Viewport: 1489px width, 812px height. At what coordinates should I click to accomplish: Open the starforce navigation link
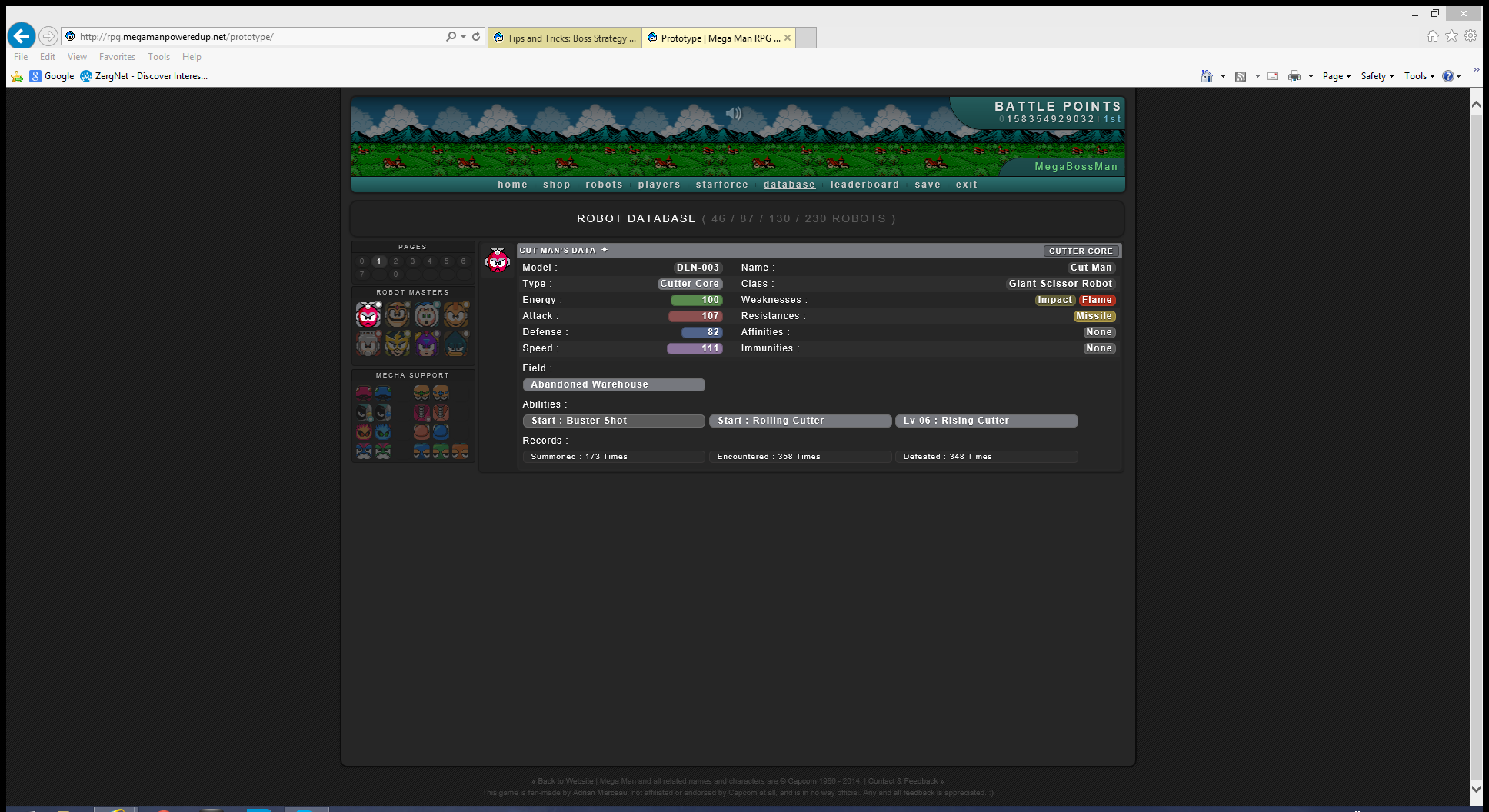click(x=722, y=185)
